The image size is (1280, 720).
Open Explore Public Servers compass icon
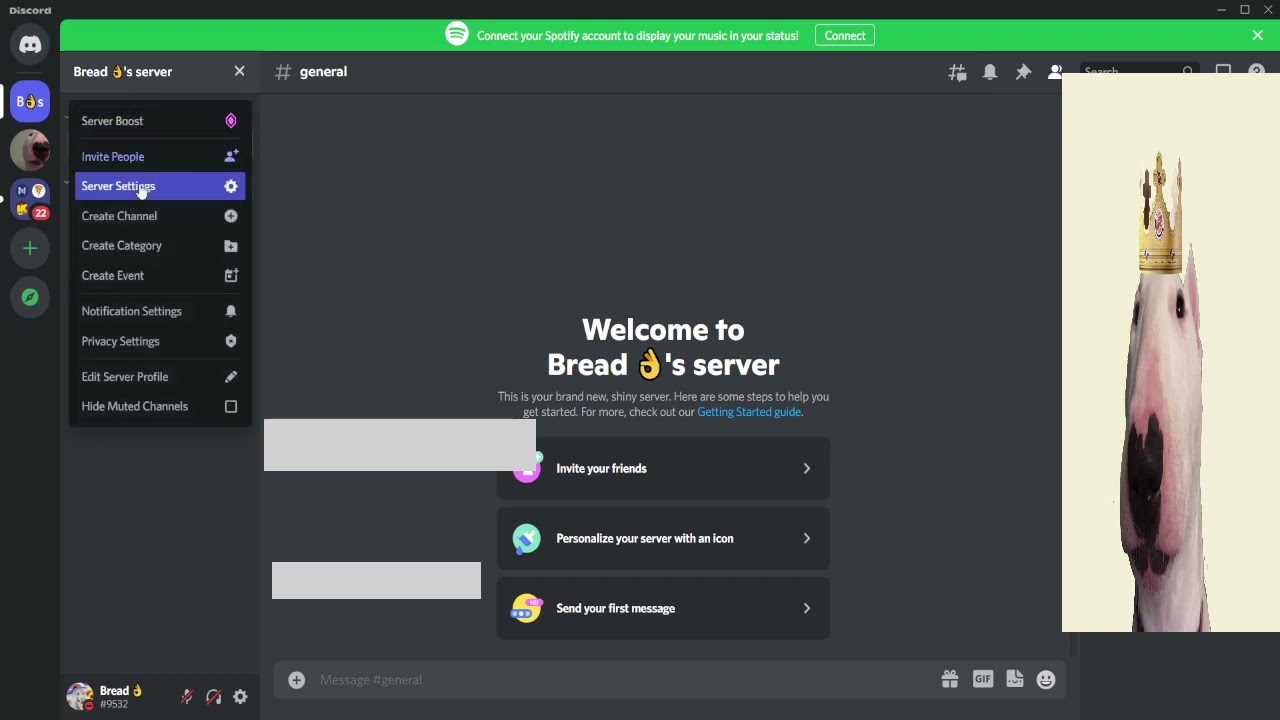[x=30, y=297]
